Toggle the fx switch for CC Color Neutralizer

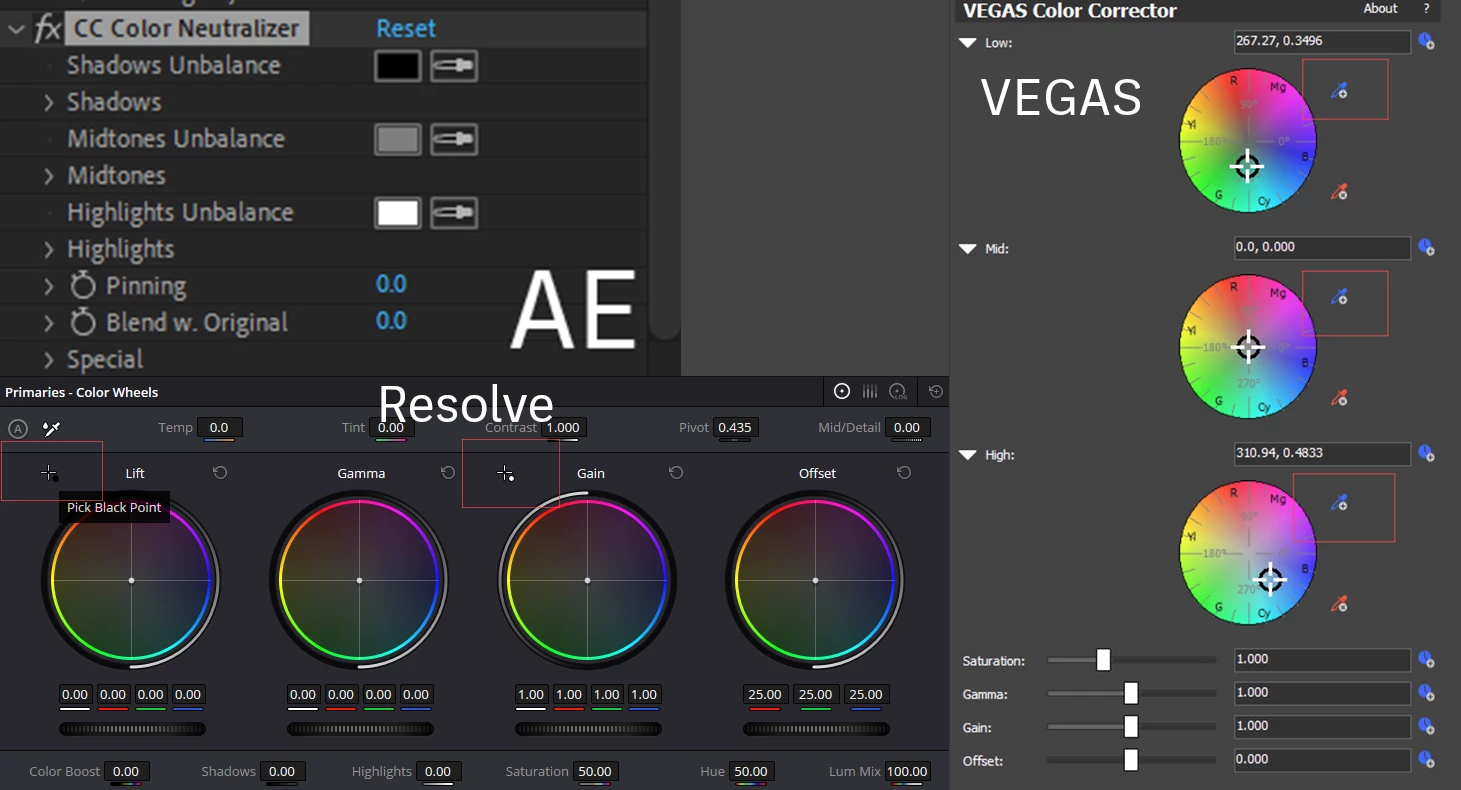click(x=47, y=28)
